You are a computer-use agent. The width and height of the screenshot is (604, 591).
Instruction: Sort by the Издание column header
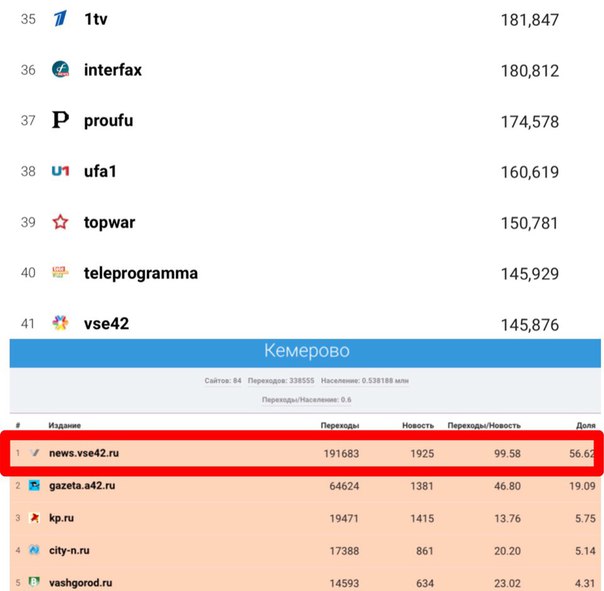point(64,425)
